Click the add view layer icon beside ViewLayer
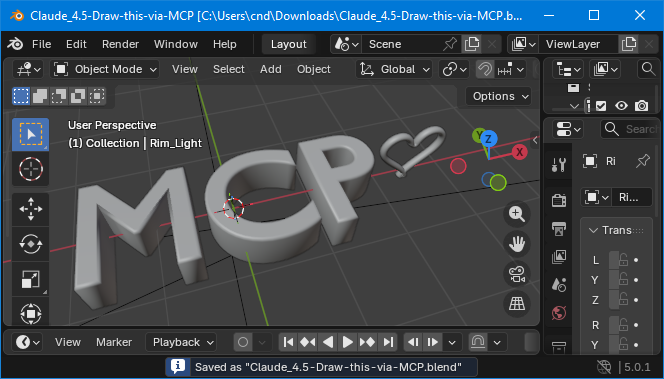Viewport: 664px width, 379px height. click(629, 44)
